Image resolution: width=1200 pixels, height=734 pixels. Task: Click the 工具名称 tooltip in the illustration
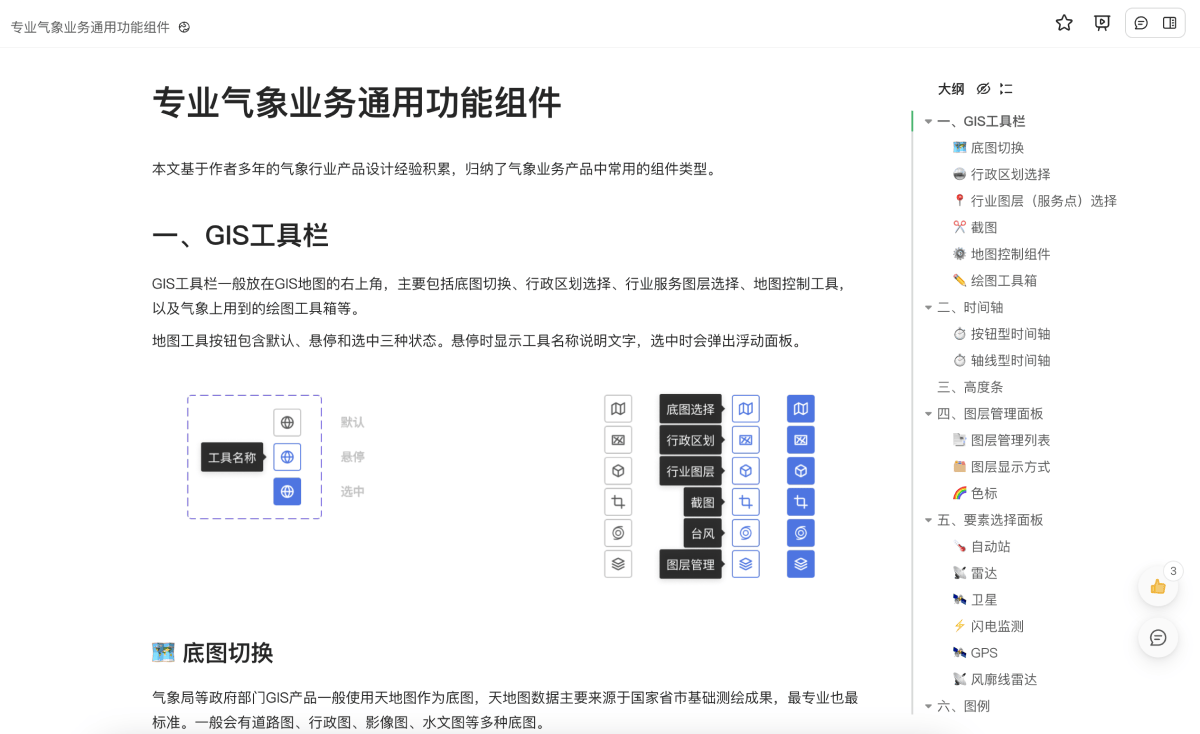pos(232,457)
